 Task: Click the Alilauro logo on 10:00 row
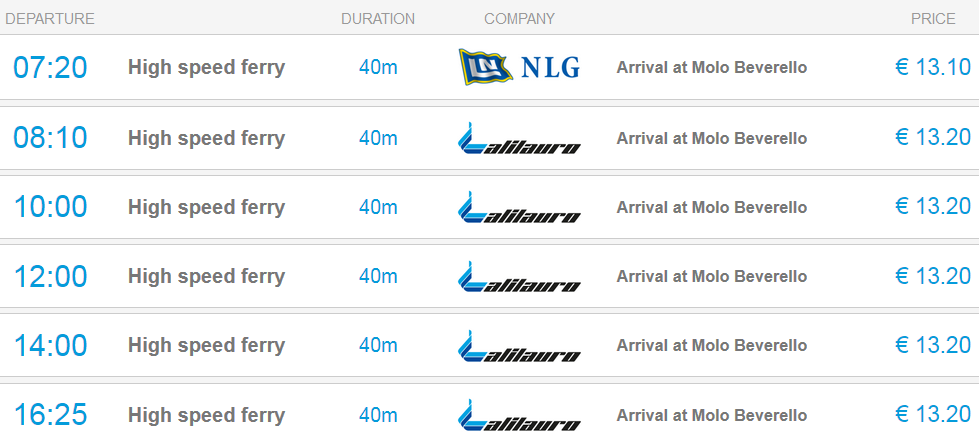519,207
